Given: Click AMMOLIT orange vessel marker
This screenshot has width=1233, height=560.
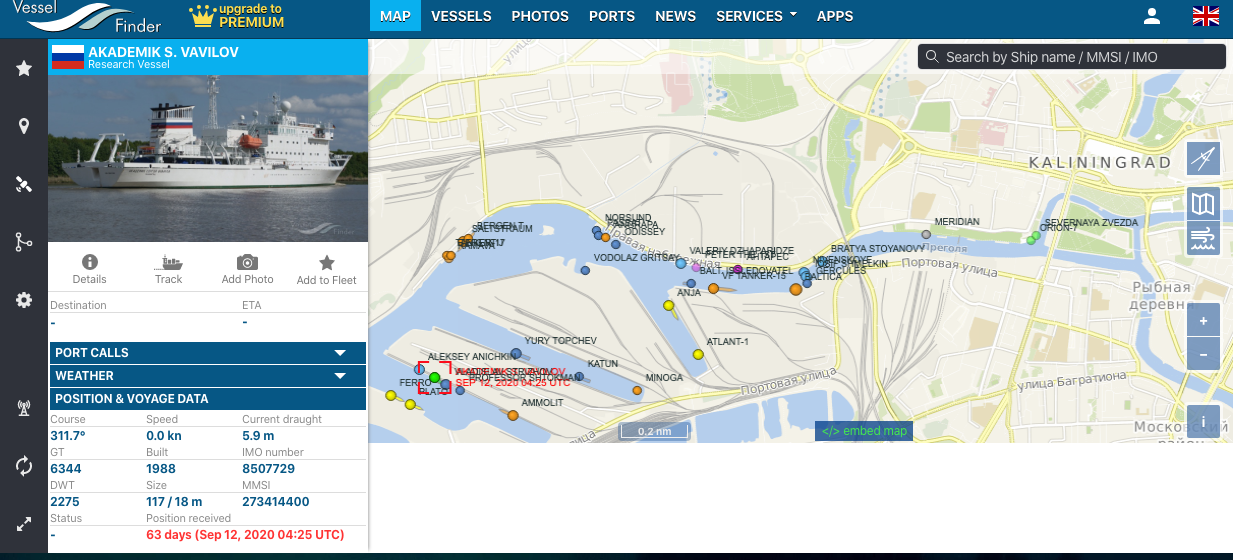Looking at the screenshot, I should coord(512,415).
